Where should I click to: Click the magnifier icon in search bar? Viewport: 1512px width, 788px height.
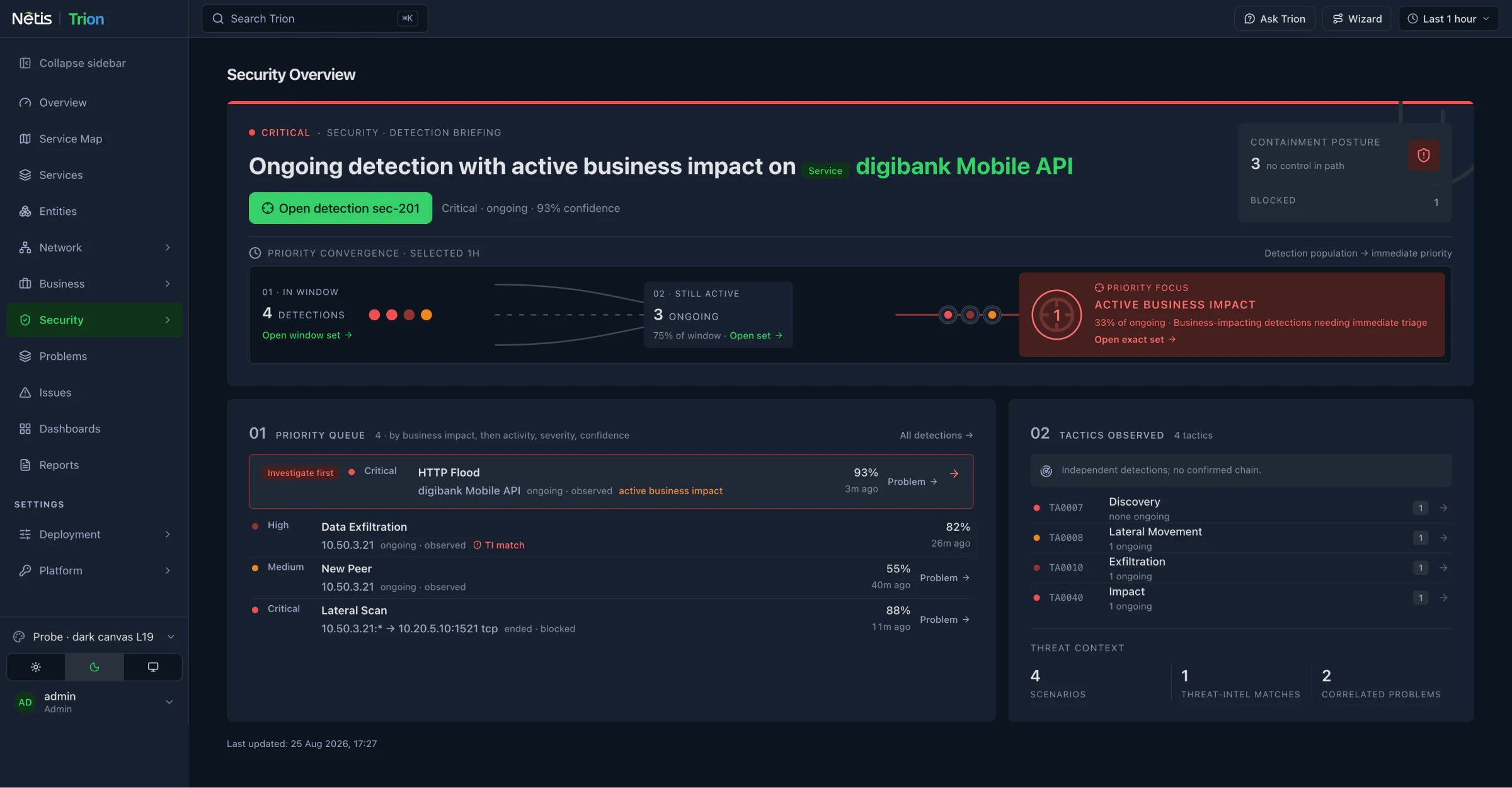[218, 19]
